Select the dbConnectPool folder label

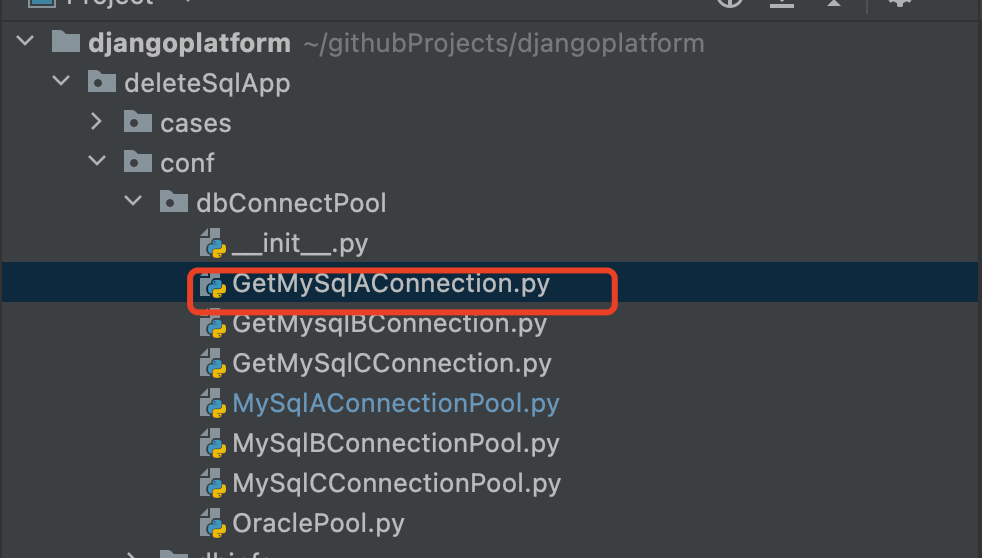click(x=291, y=203)
